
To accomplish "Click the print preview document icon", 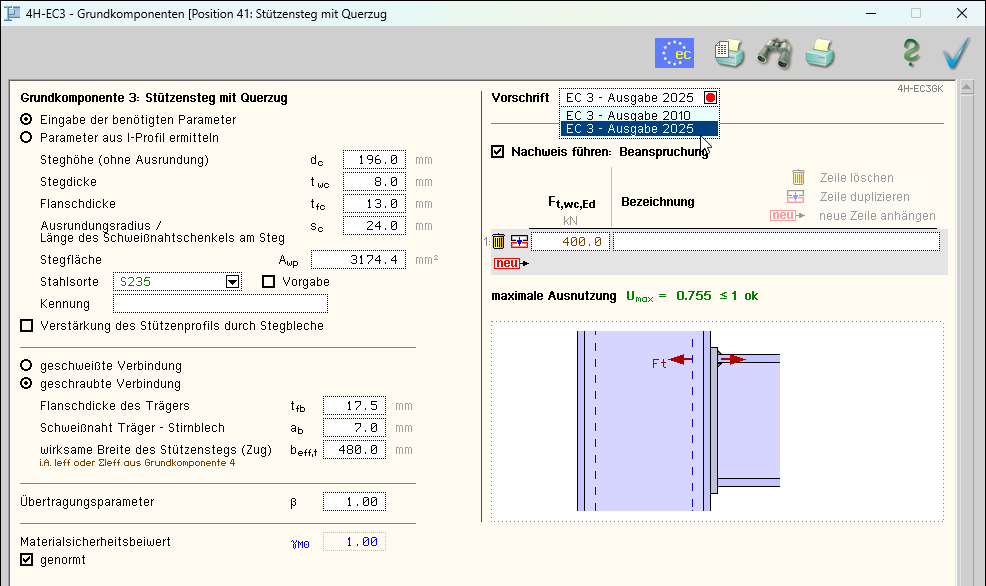I will [x=729, y=53].
